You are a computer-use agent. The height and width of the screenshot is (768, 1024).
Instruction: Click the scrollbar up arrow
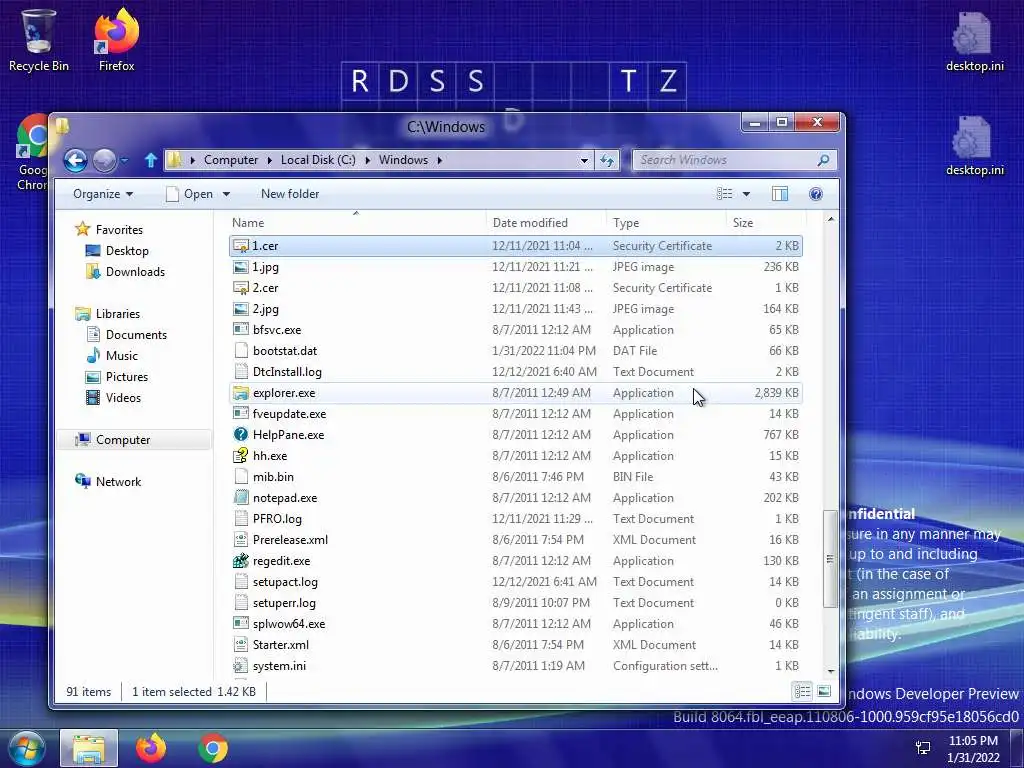[831, 219]
